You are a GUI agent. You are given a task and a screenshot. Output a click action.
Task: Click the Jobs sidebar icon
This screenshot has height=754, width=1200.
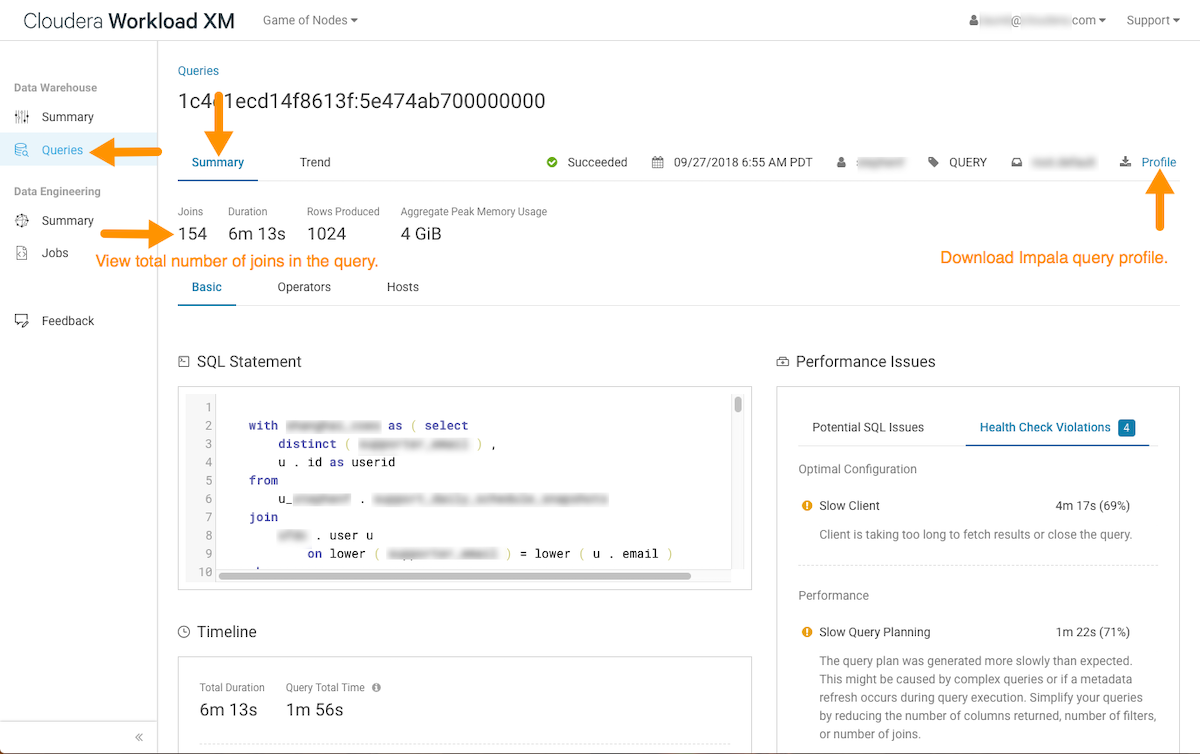coord(22,253)
